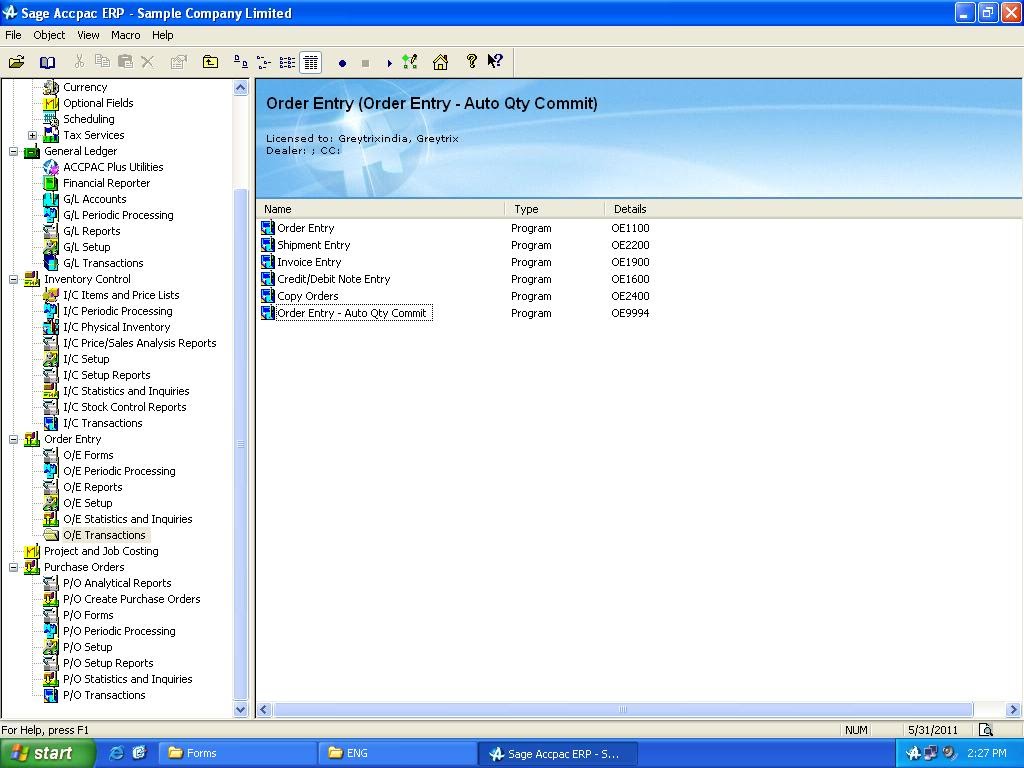Image resolution: width=1024 pixels, height=768 pixels.
Task: Click the Open Company folder toolbar icon
Action: pyautogui.click(x=16, y=62)
